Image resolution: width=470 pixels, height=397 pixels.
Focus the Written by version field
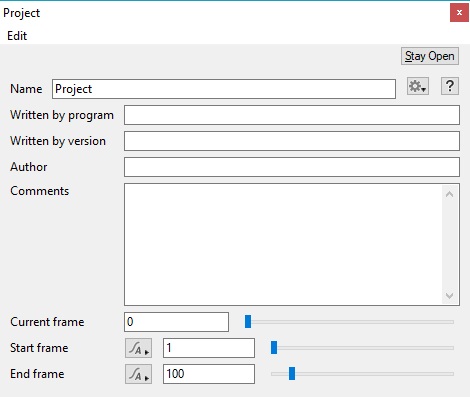point(292,141)
